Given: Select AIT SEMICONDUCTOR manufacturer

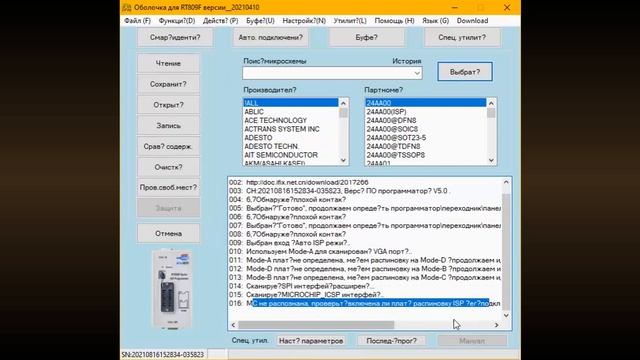Looking at the screenshot, I should click(x=291, y=155).
